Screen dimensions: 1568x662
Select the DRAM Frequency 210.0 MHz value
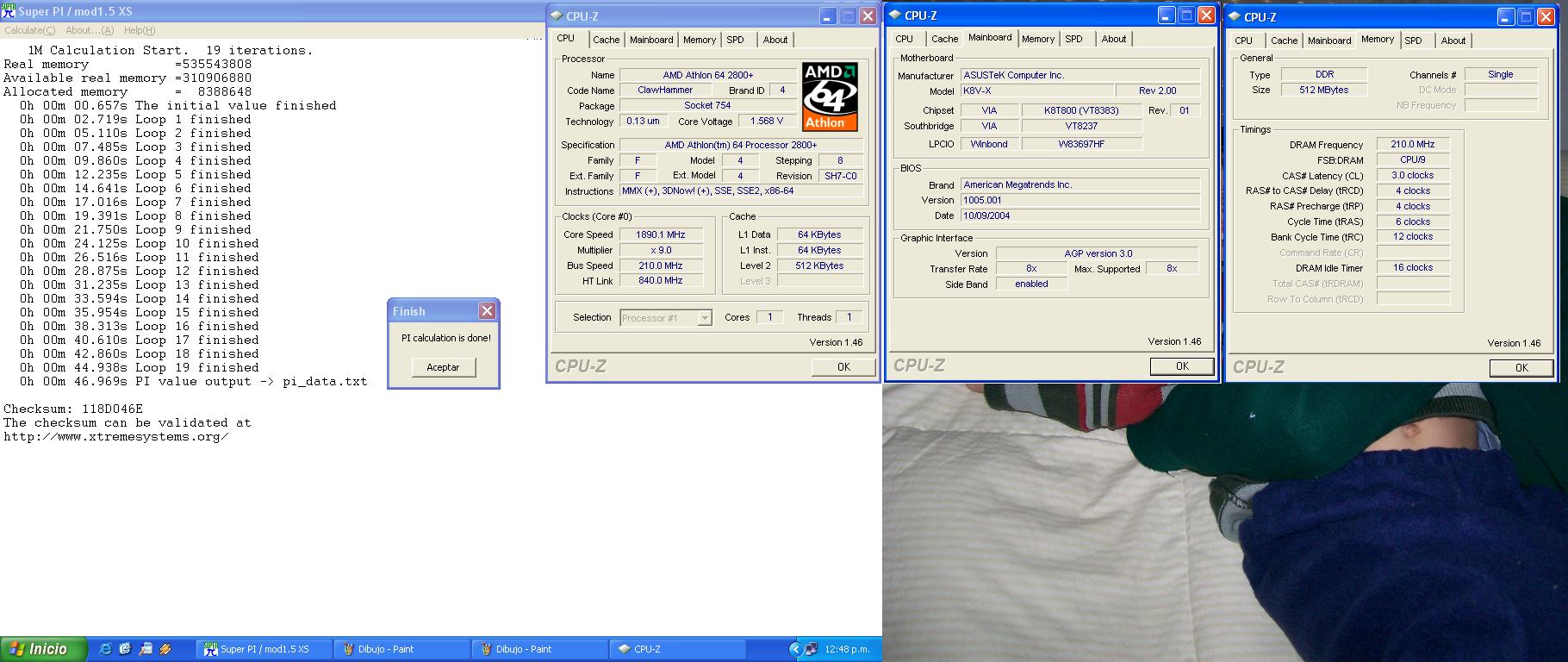1413,145
